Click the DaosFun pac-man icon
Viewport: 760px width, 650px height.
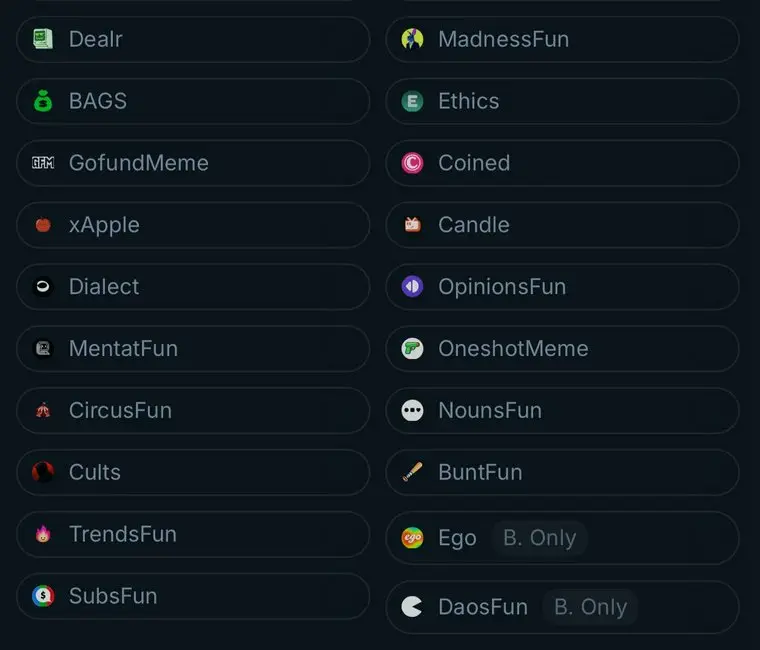(412, 607)
